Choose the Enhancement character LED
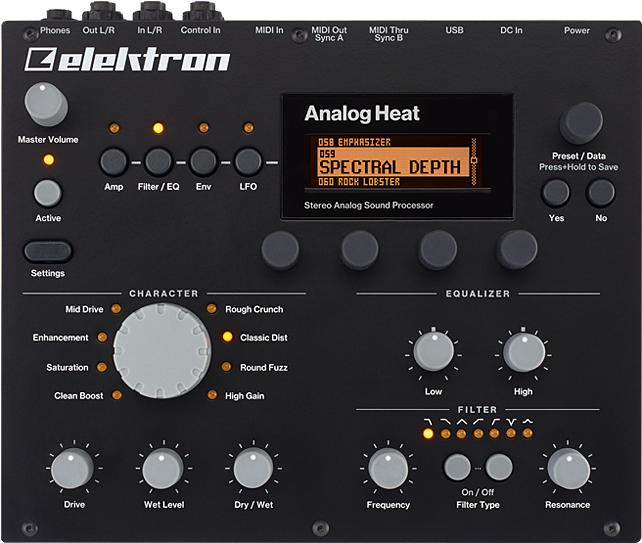This screenshot has height=543, width=642. [102, 337]
